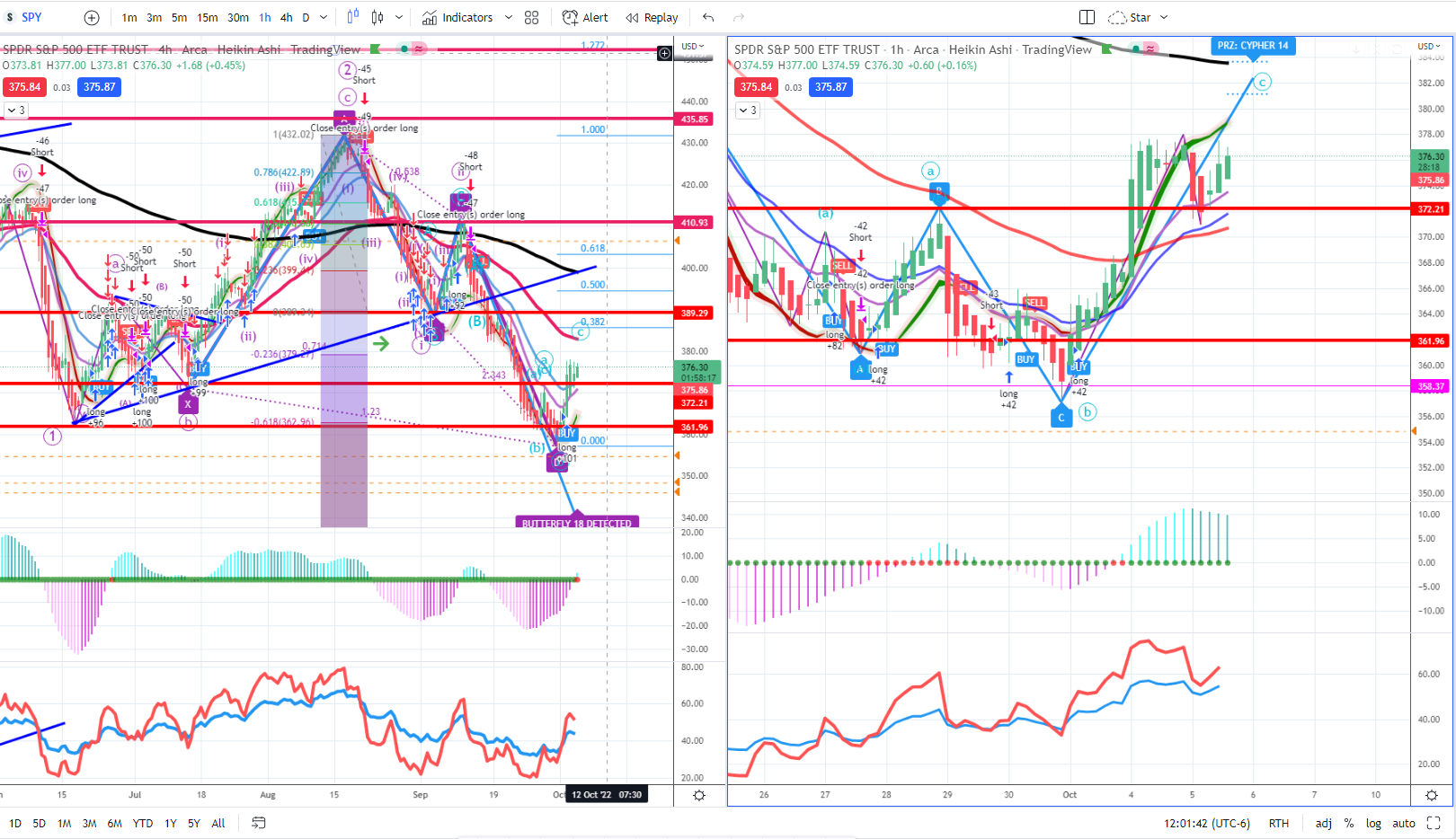
Task: Click the blue A marker on right chart
Action: 860,368
